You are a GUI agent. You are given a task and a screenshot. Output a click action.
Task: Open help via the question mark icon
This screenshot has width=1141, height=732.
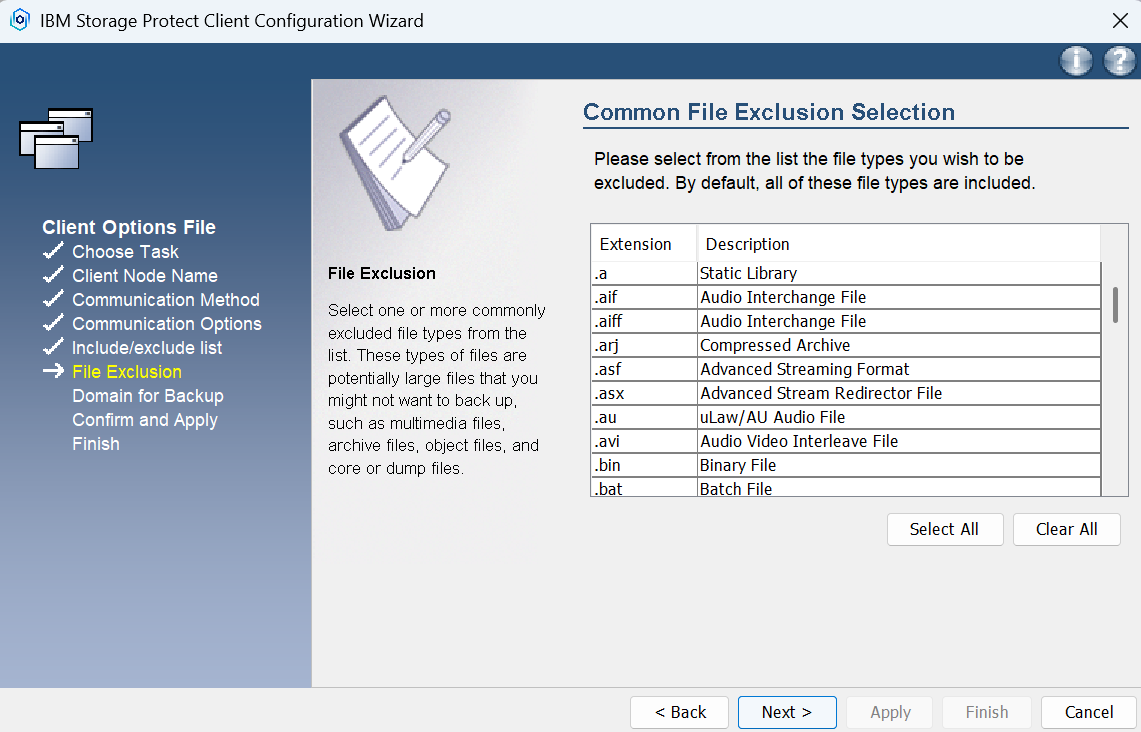pyautogui.click(x=1119, y=61)
